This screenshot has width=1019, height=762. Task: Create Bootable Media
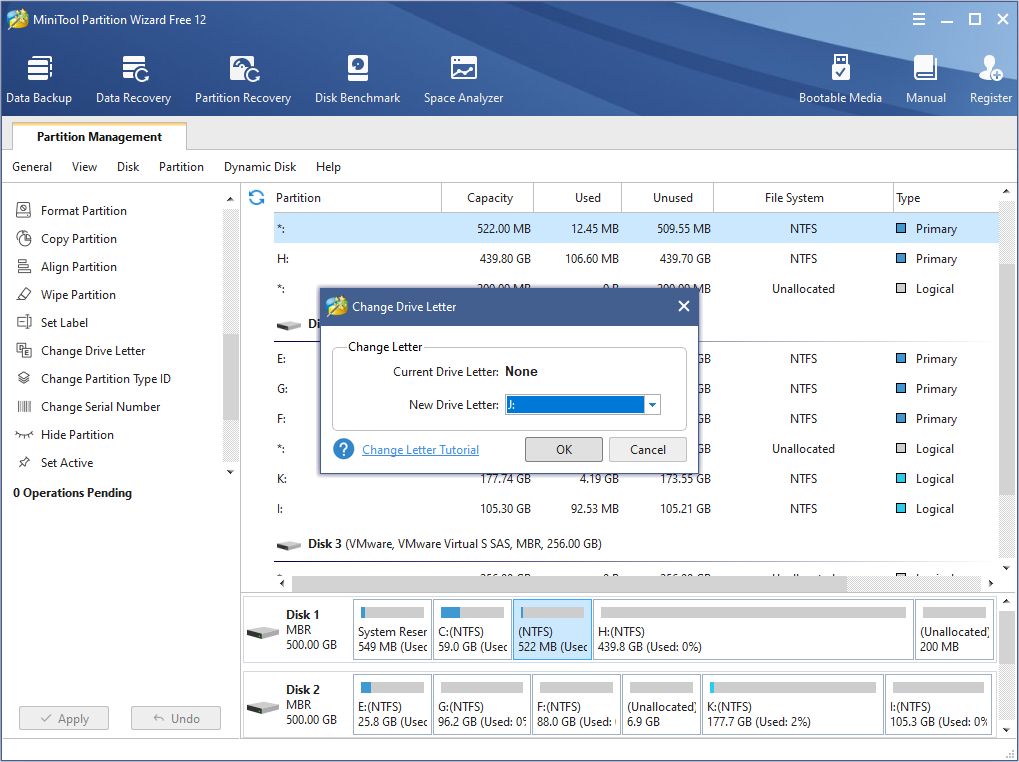840,80
